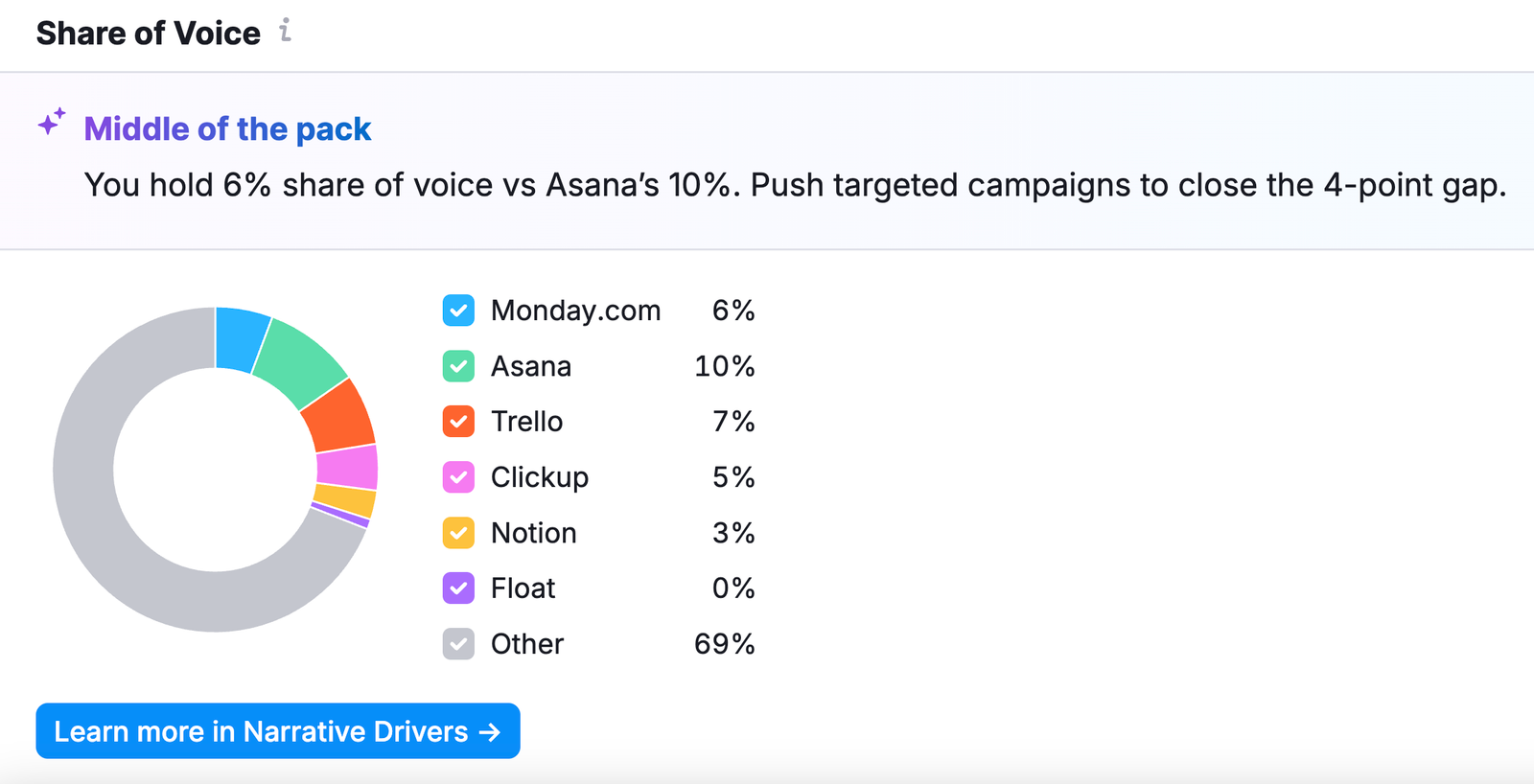Open Learn more in Narrative Drivers
Screen dimensions: 1534x784
tap(277, 731)
